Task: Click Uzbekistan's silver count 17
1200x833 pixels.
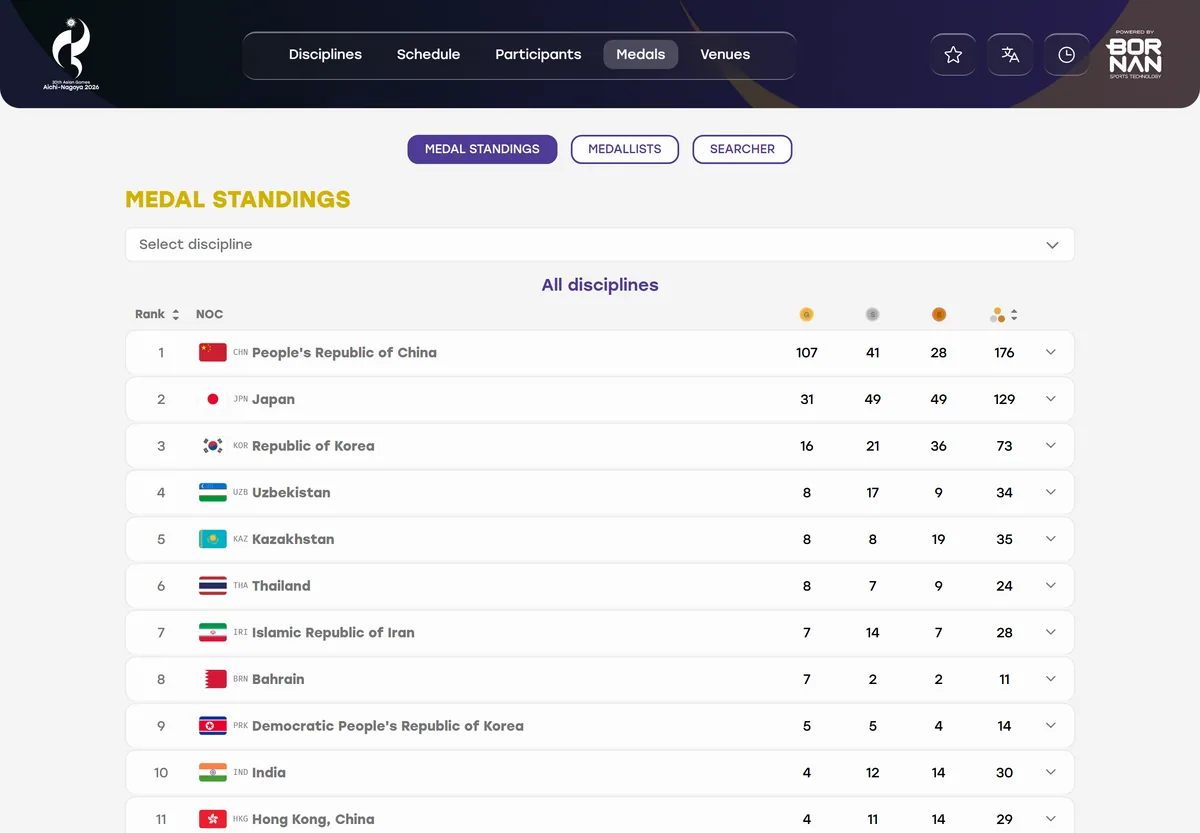Action: tap(873, 492)
